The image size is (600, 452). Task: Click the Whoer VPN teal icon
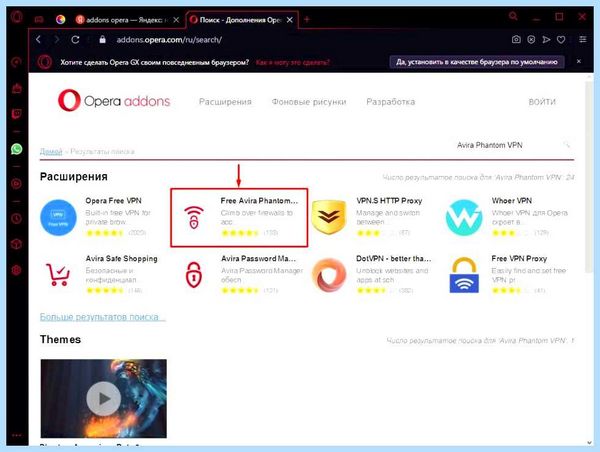464,218
